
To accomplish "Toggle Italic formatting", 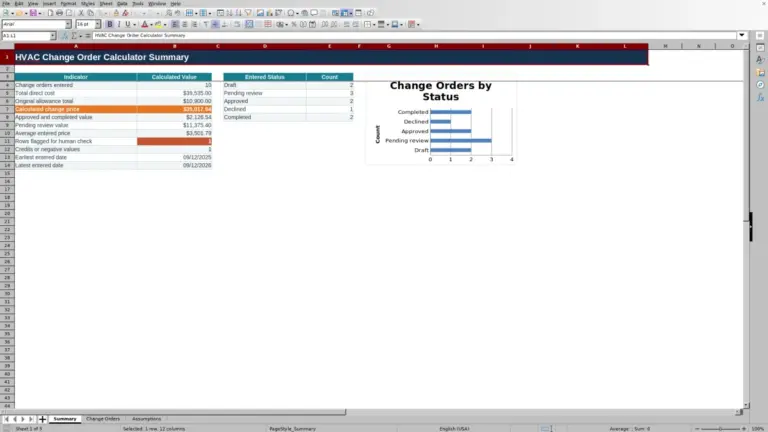I will [x=119, y=24].
